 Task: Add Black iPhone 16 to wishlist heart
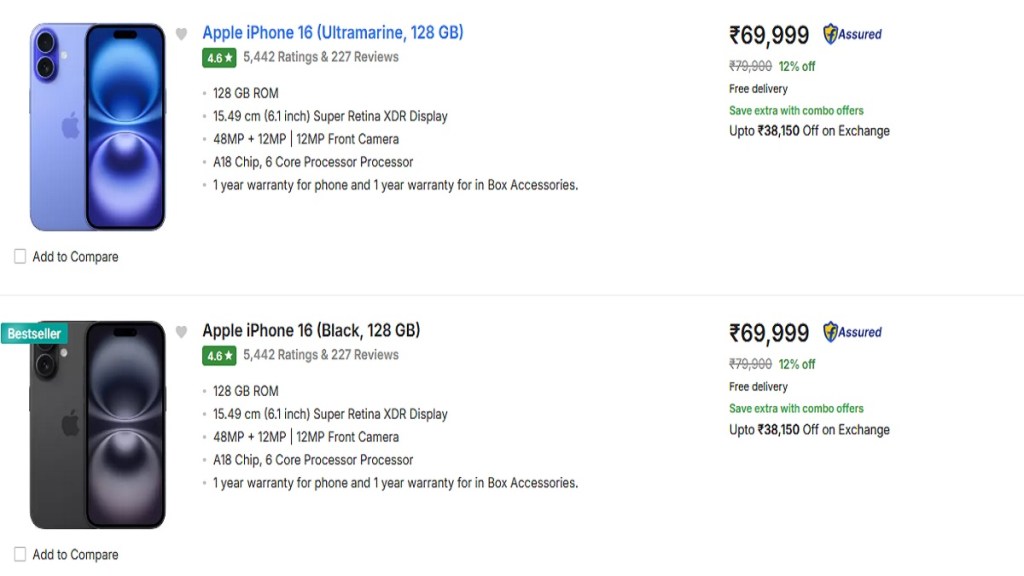181,332
